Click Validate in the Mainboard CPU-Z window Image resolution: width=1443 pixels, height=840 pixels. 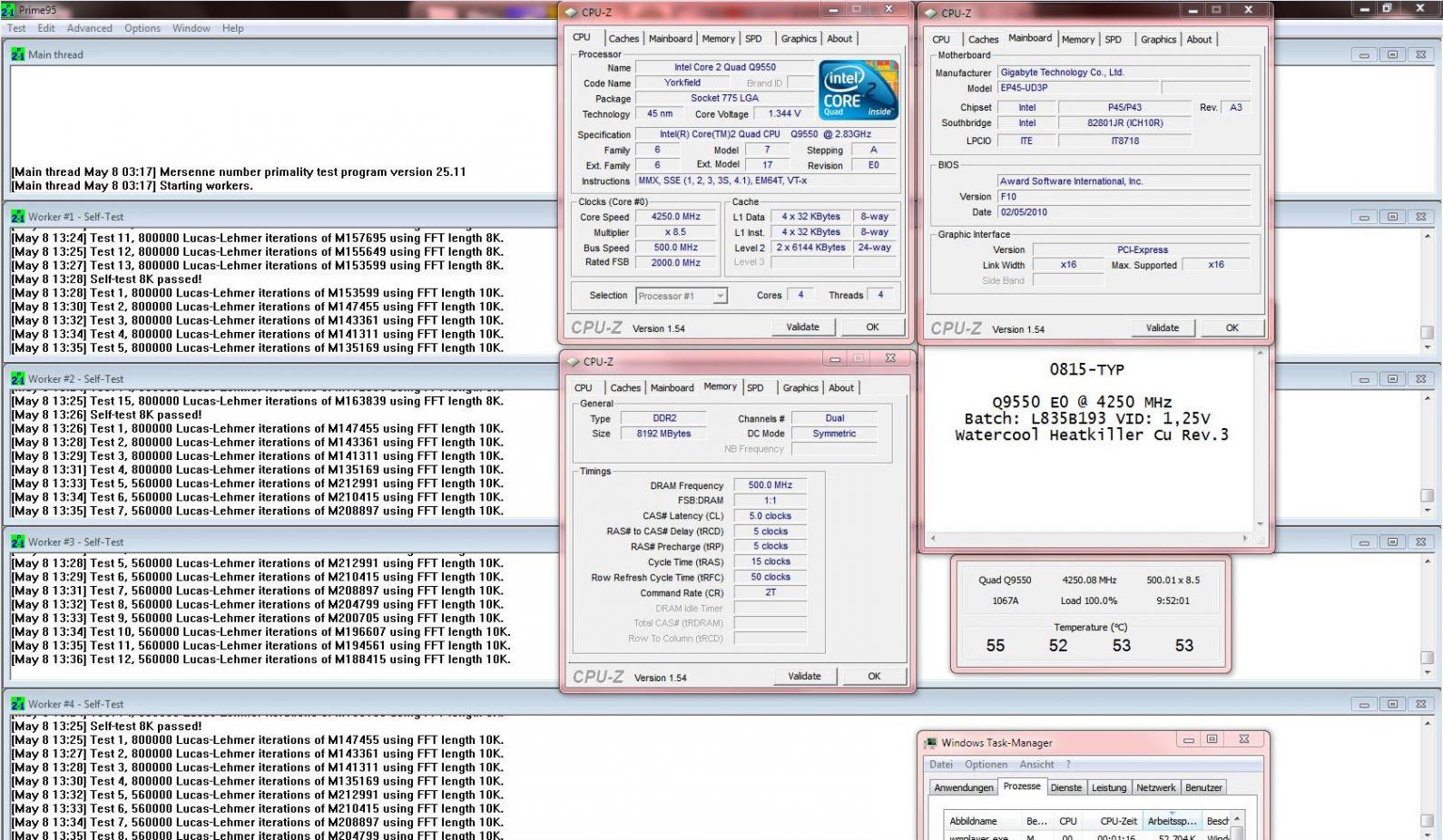coord(1163,327)
